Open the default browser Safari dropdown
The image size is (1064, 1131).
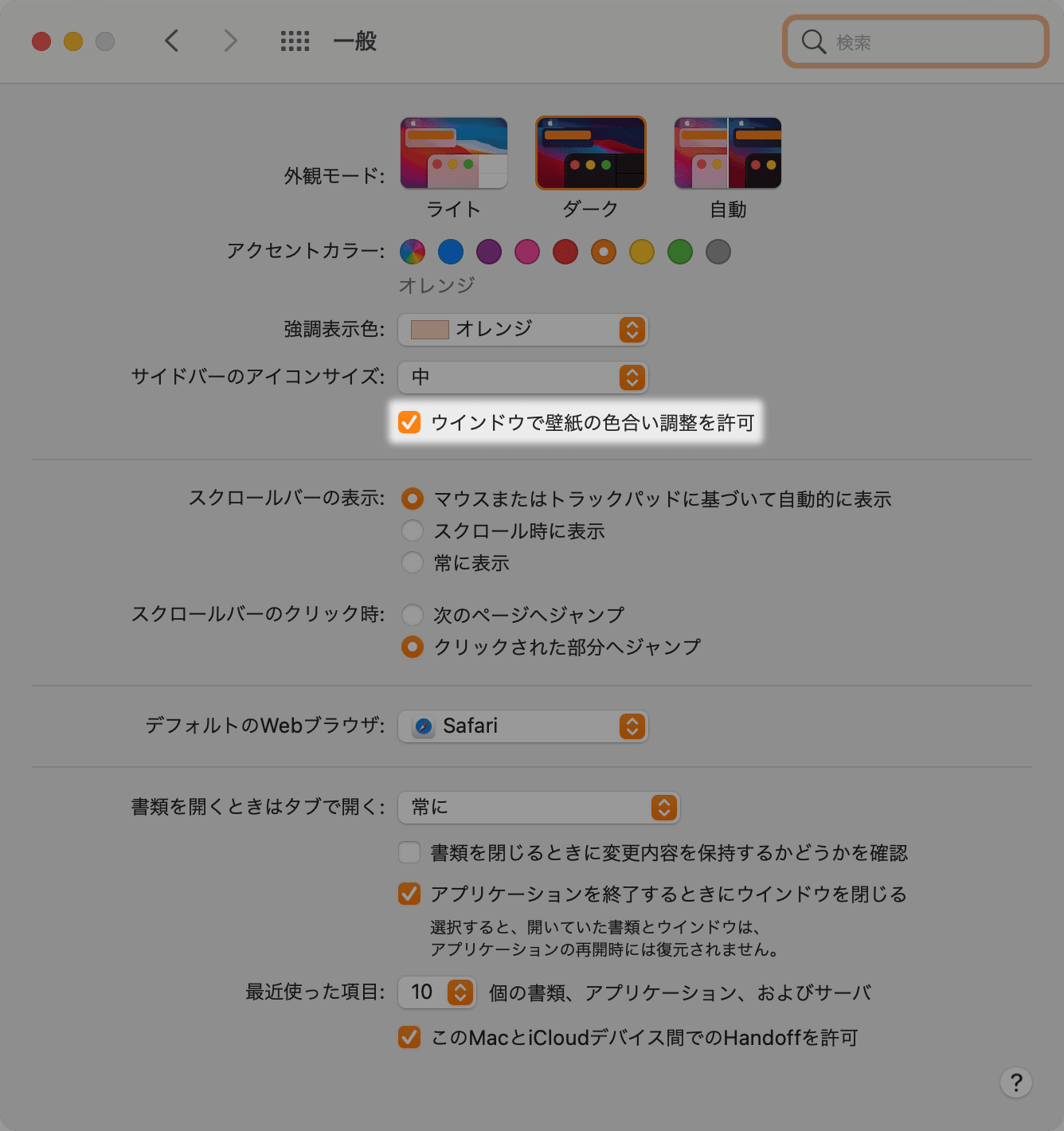(523, 726)
